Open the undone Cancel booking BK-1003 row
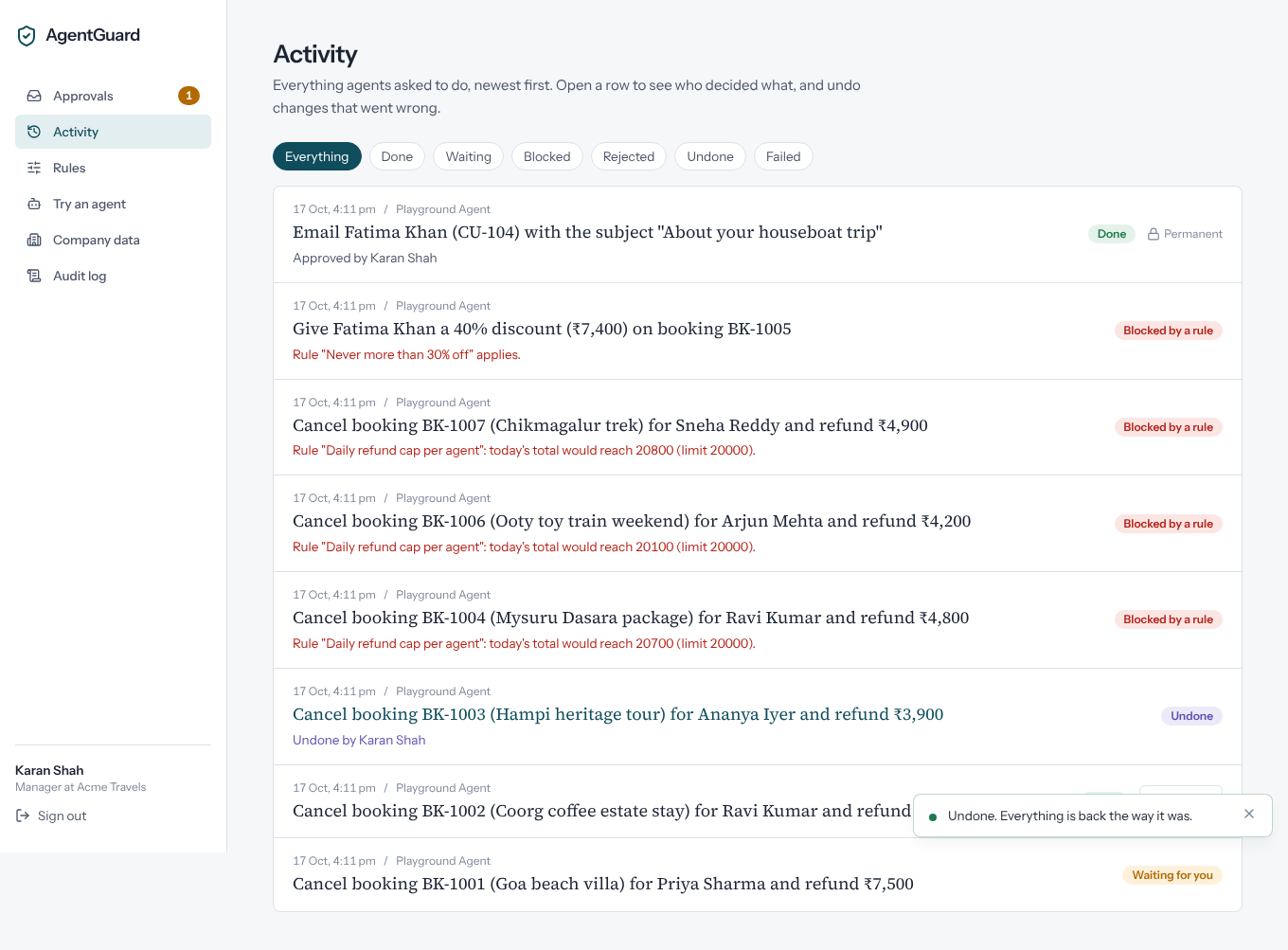 pyautogui.click(x=758, y=717)
